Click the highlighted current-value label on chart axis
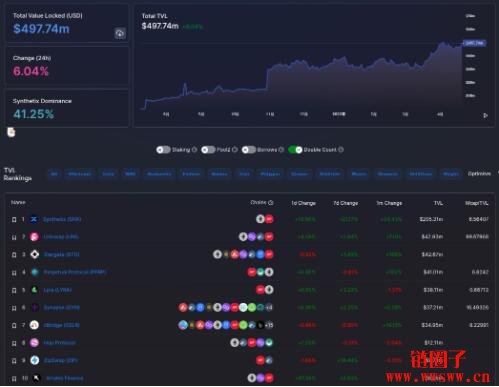This screenshot has width=499, height=387. (x=474, y=43)
